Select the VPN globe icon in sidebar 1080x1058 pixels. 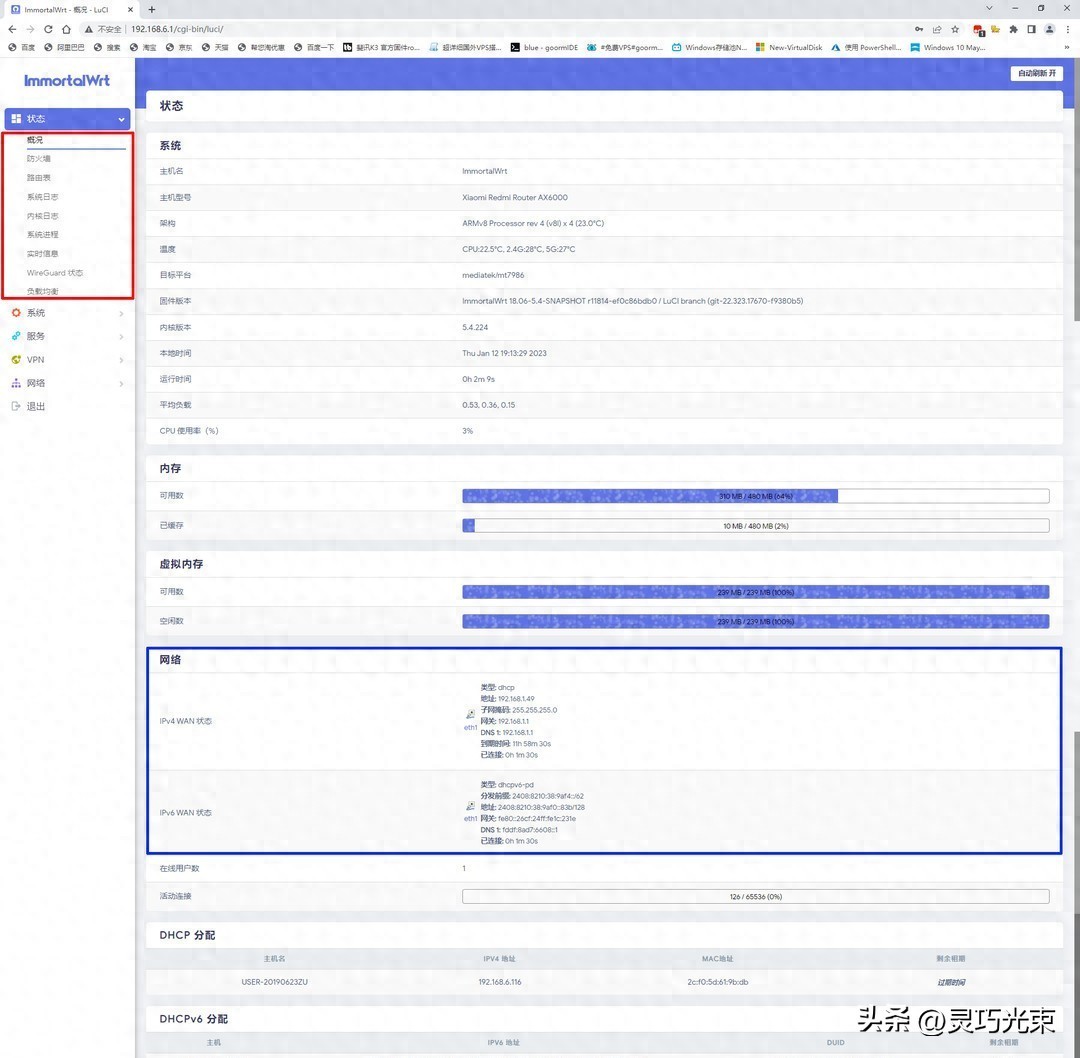[x=16, y=359]
